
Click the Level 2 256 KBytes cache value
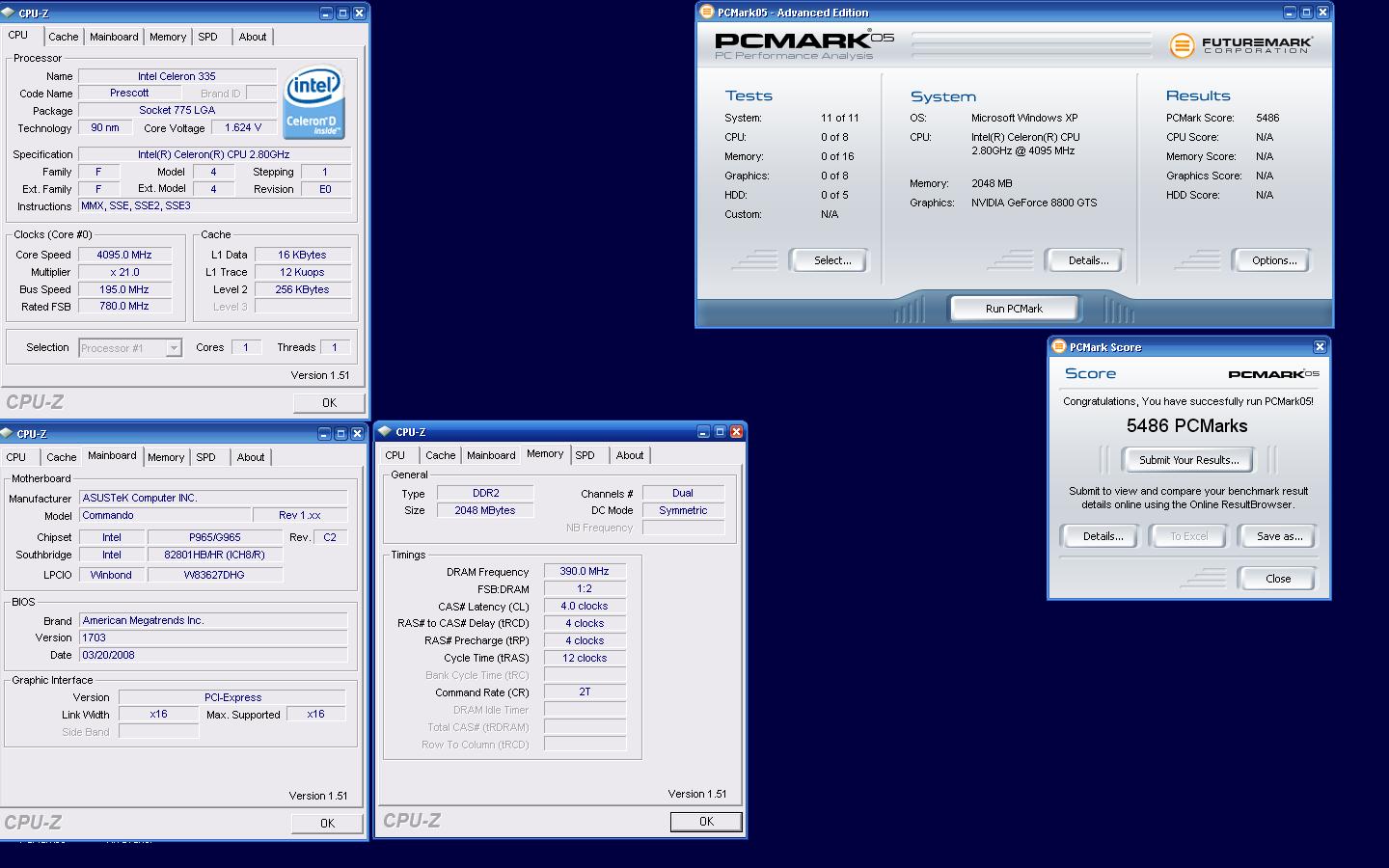(302, 290)
